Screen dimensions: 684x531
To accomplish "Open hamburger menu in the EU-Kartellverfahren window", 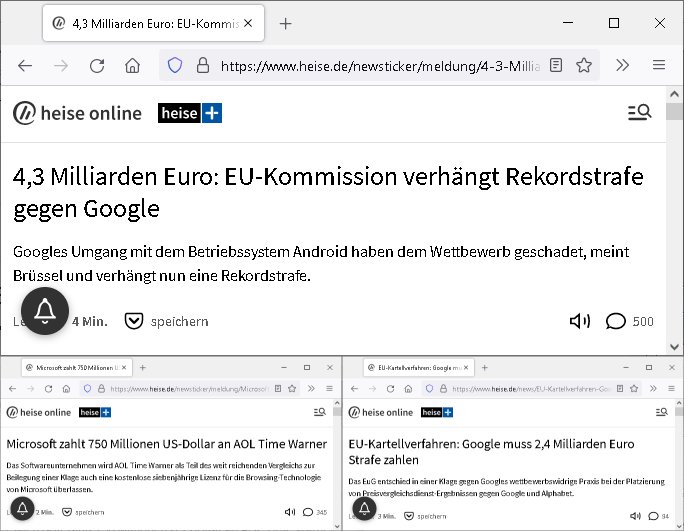I will point(671,389).
